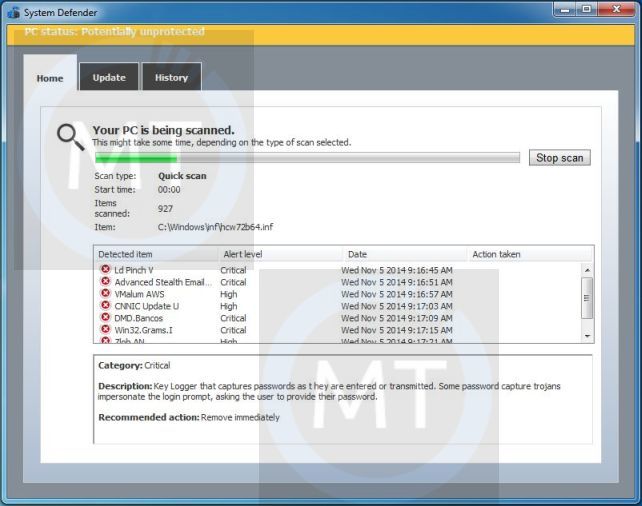
Task: Click the red X icon beside Ld Pinch V
Action: coord(105,269)
